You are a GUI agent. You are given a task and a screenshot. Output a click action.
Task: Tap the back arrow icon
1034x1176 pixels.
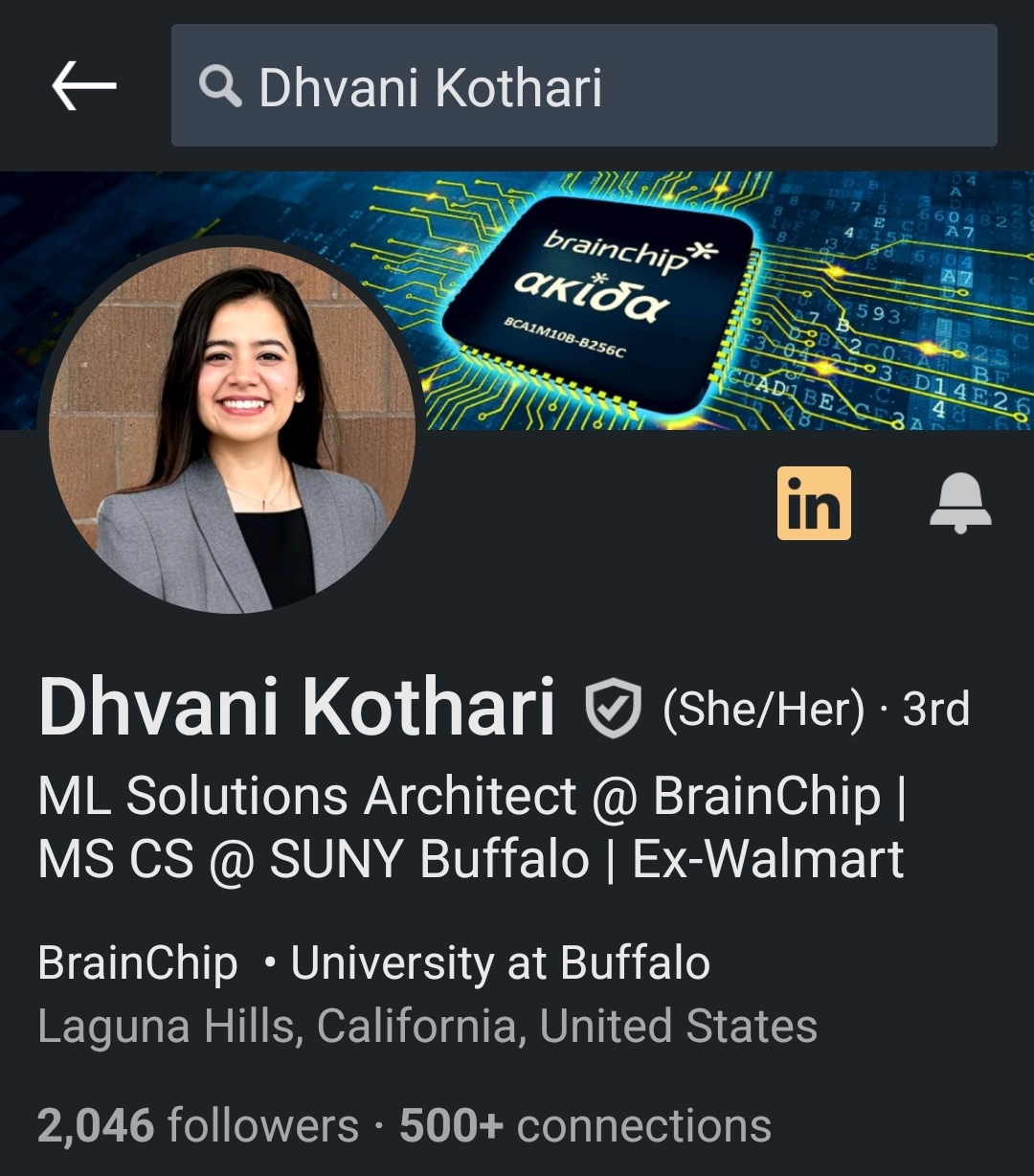coord(84,86)
